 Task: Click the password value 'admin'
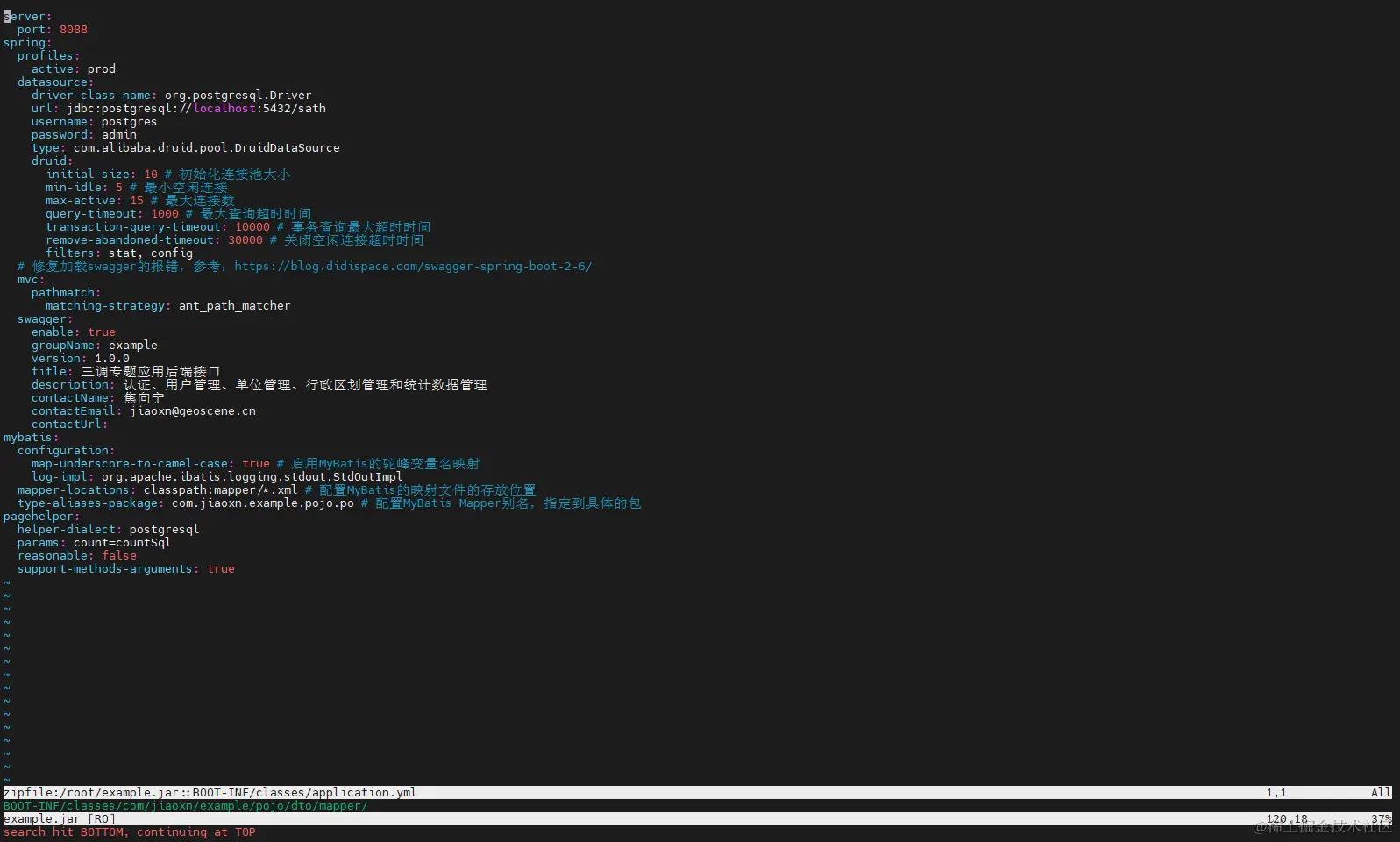point(119,135)
